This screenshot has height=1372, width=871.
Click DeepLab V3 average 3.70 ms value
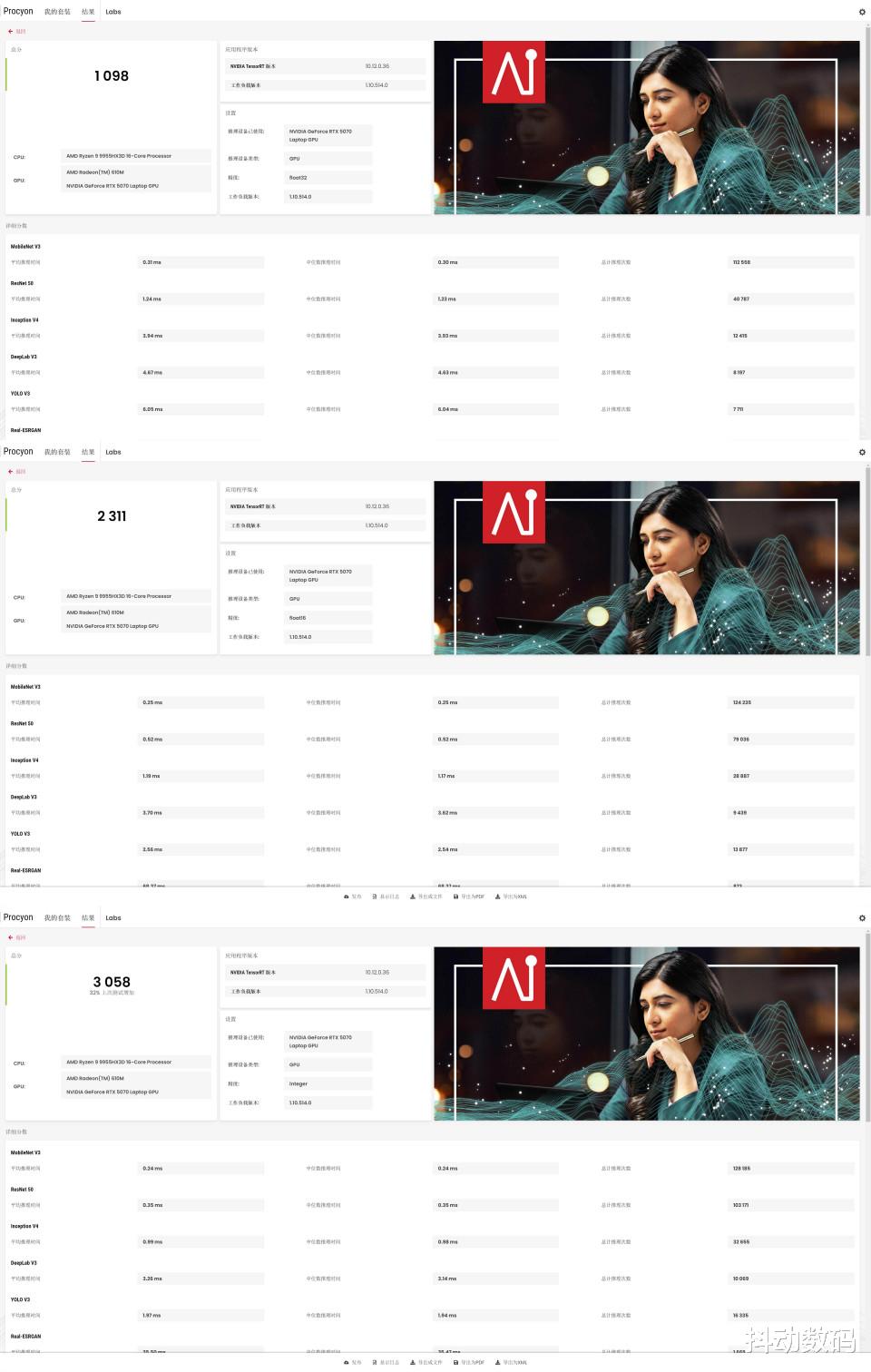(x=201, y=813)
